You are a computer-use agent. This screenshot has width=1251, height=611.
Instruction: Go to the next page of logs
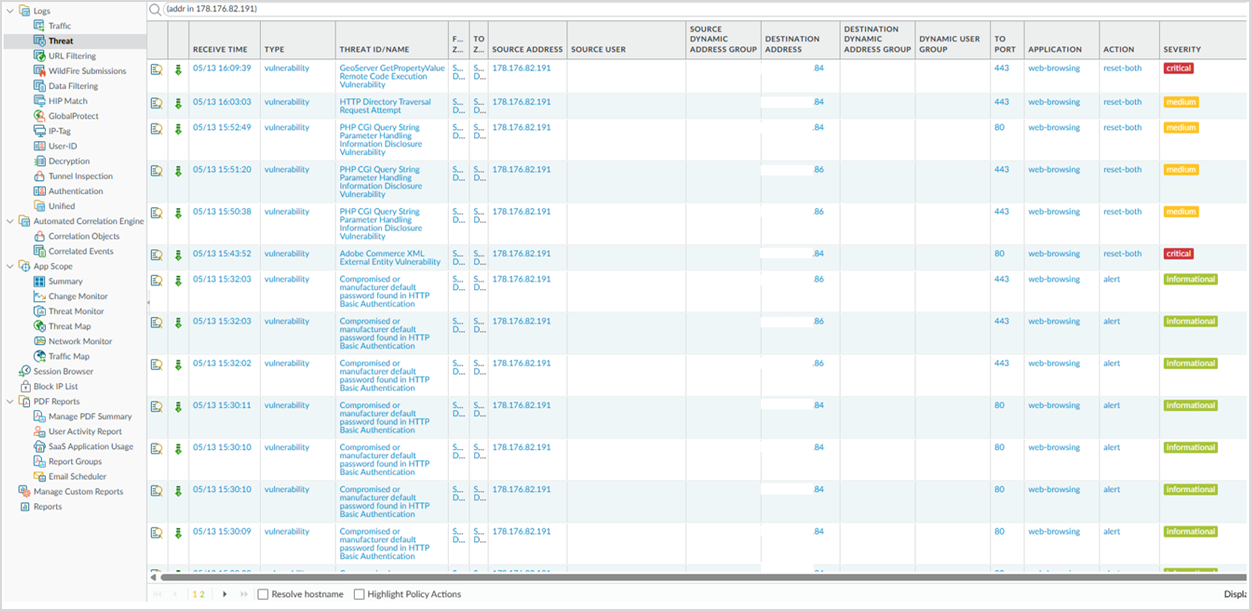coord(225,594)
